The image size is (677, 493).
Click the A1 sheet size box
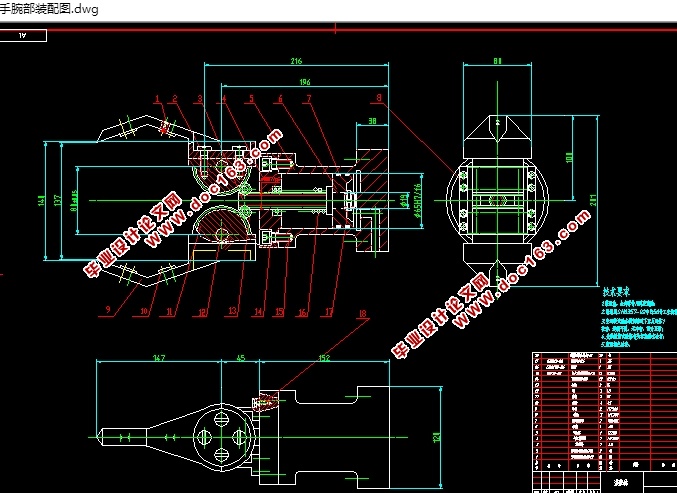pyautogui.click(x=23, y=35)
